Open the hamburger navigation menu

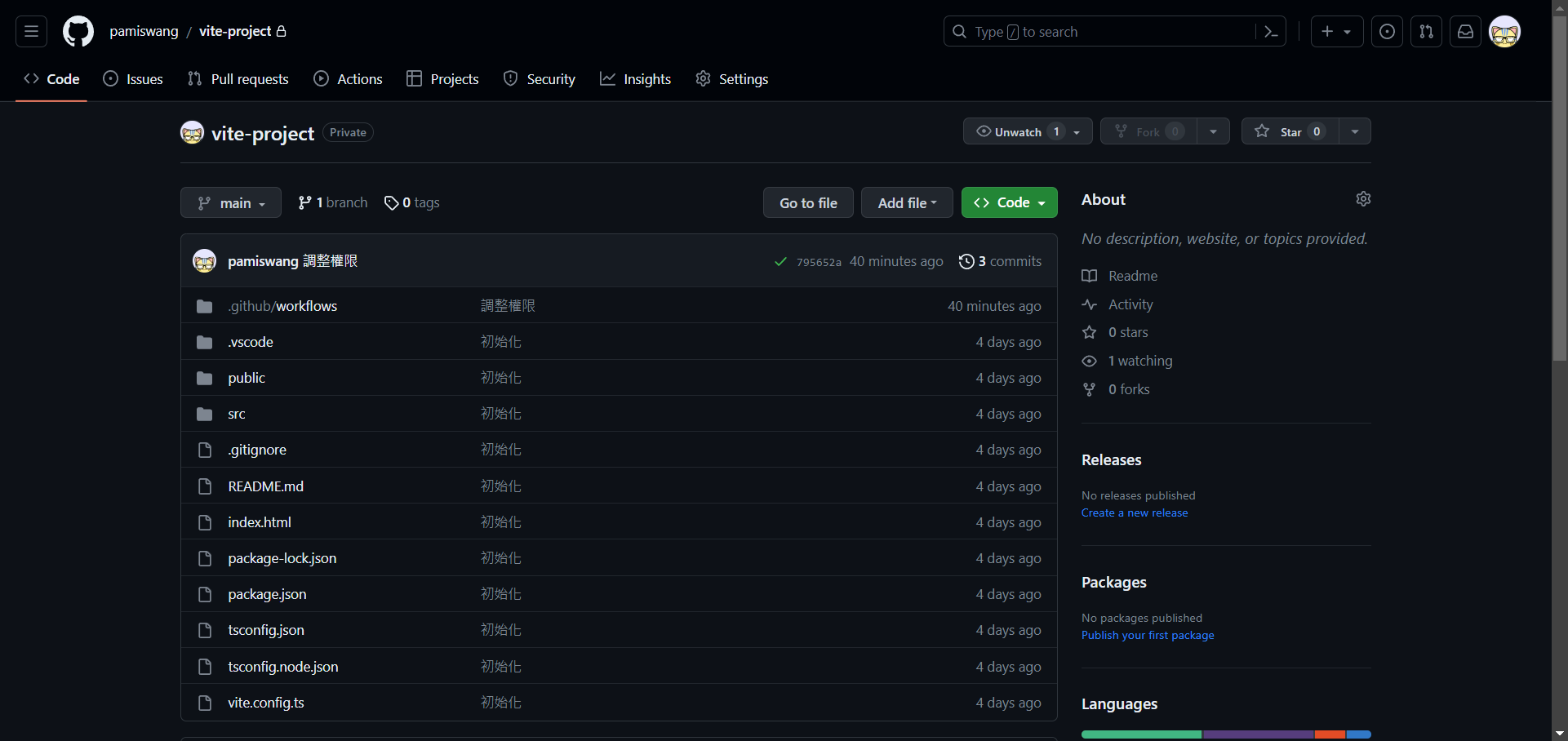coord(31,32)
